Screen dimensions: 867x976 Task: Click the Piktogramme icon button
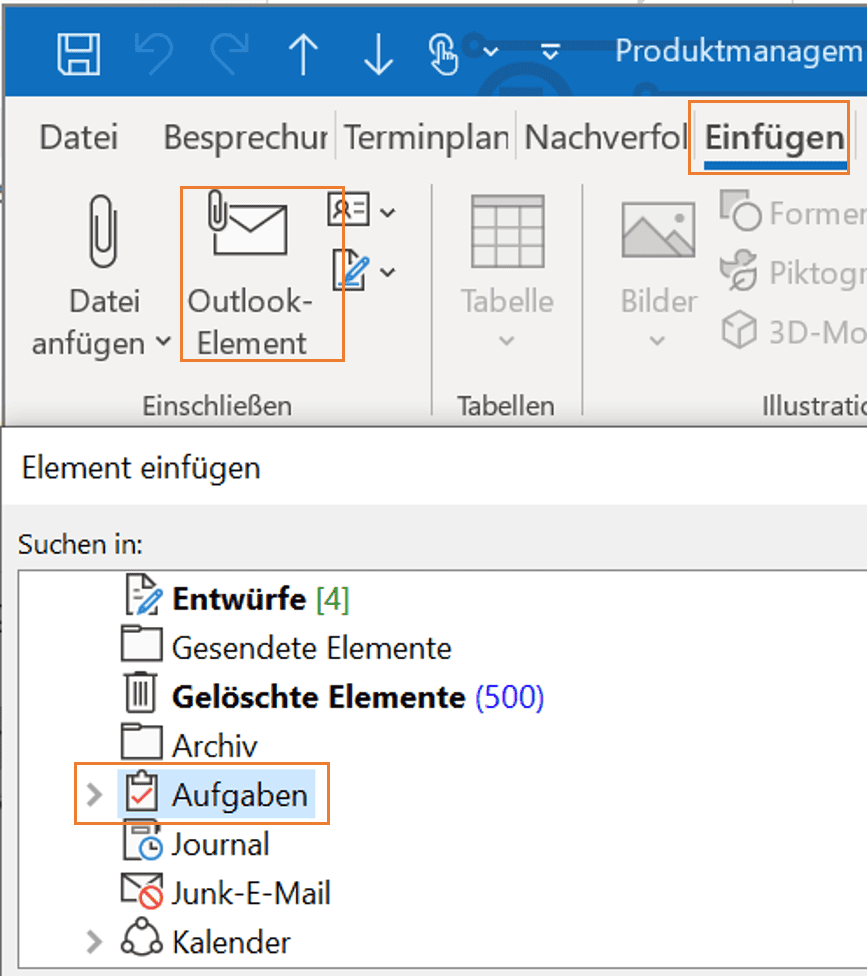point(793,272)
